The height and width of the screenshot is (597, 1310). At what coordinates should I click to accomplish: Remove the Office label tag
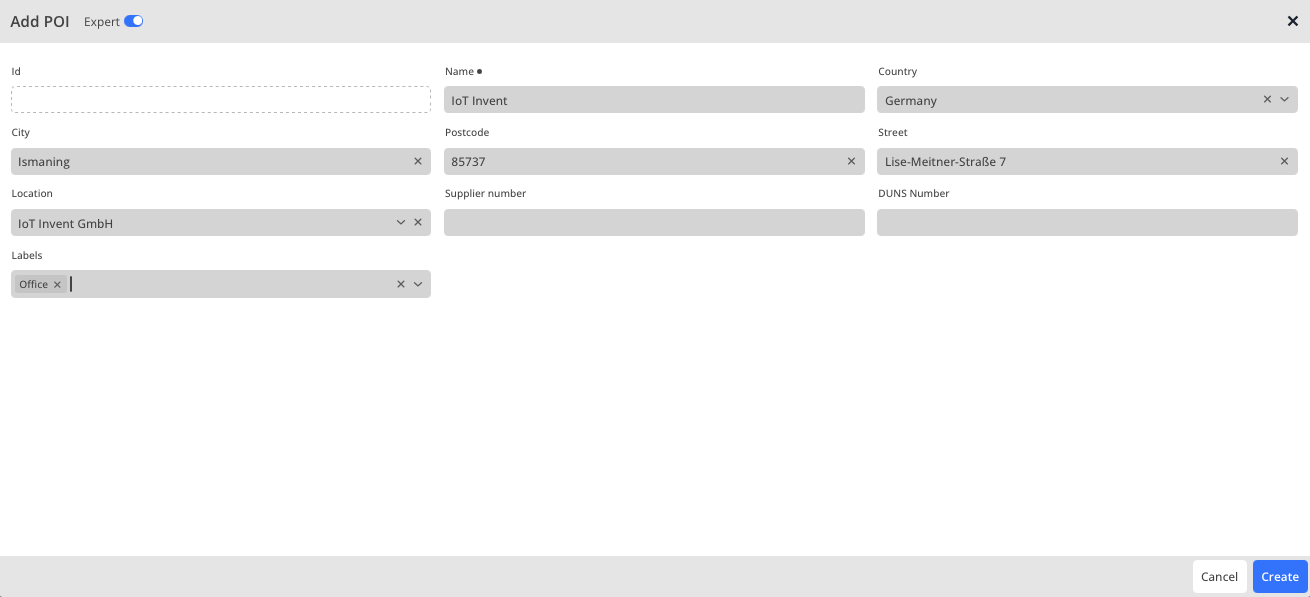(57, 285)
